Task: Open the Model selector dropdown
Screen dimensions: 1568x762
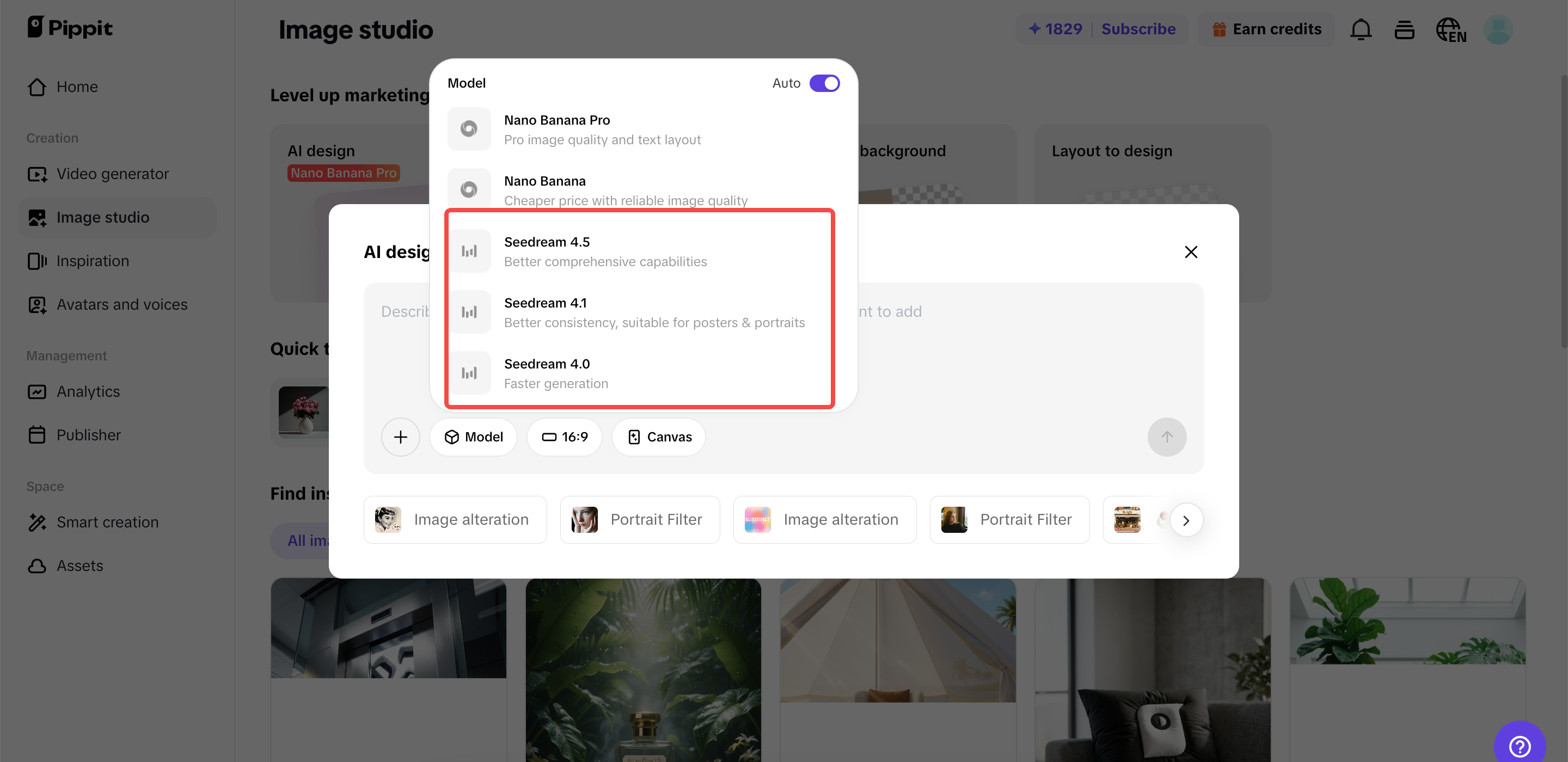Action: click(474, 437)
